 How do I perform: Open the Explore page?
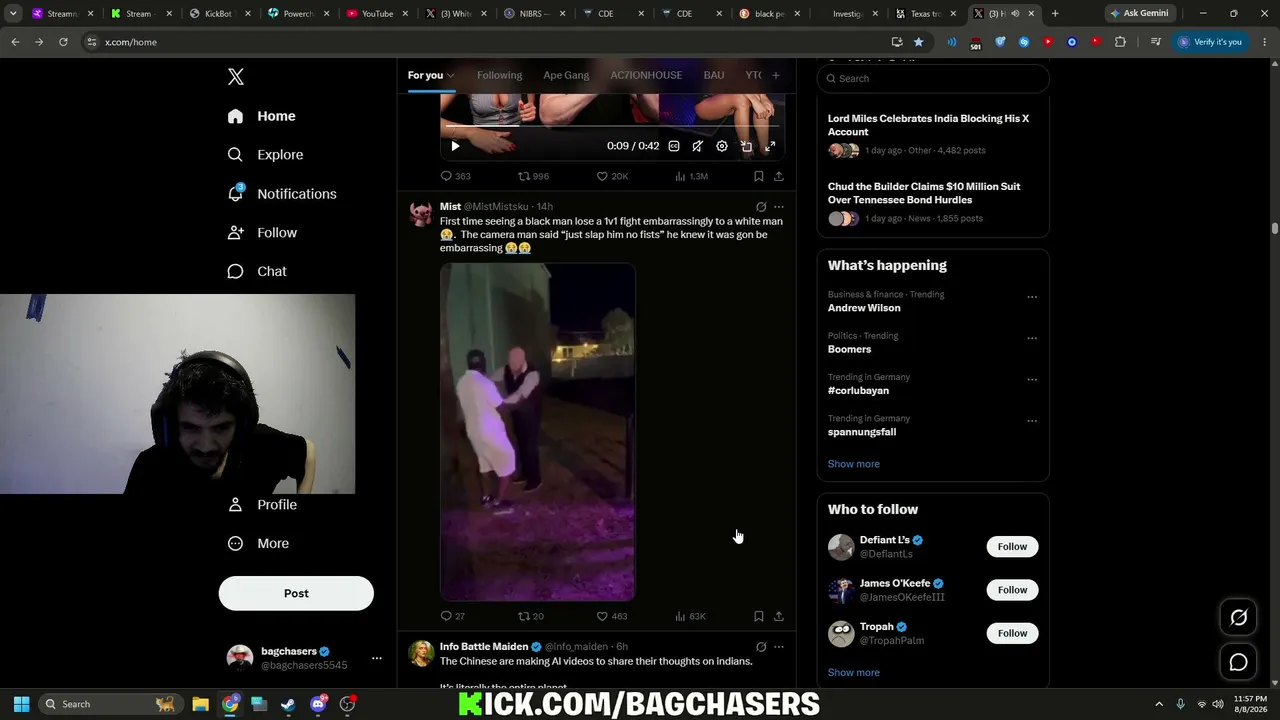[265, 155]
